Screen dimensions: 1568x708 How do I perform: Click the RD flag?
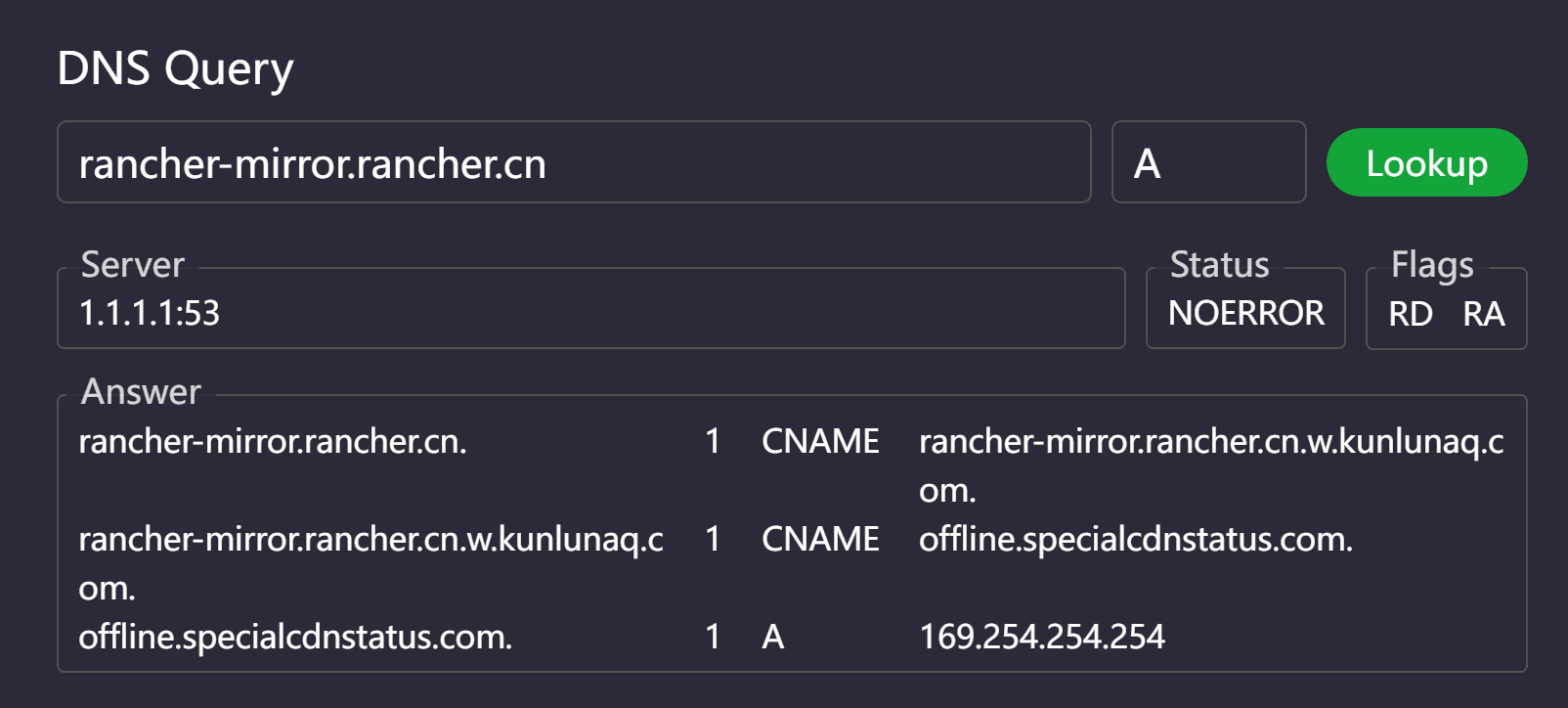1411,314
